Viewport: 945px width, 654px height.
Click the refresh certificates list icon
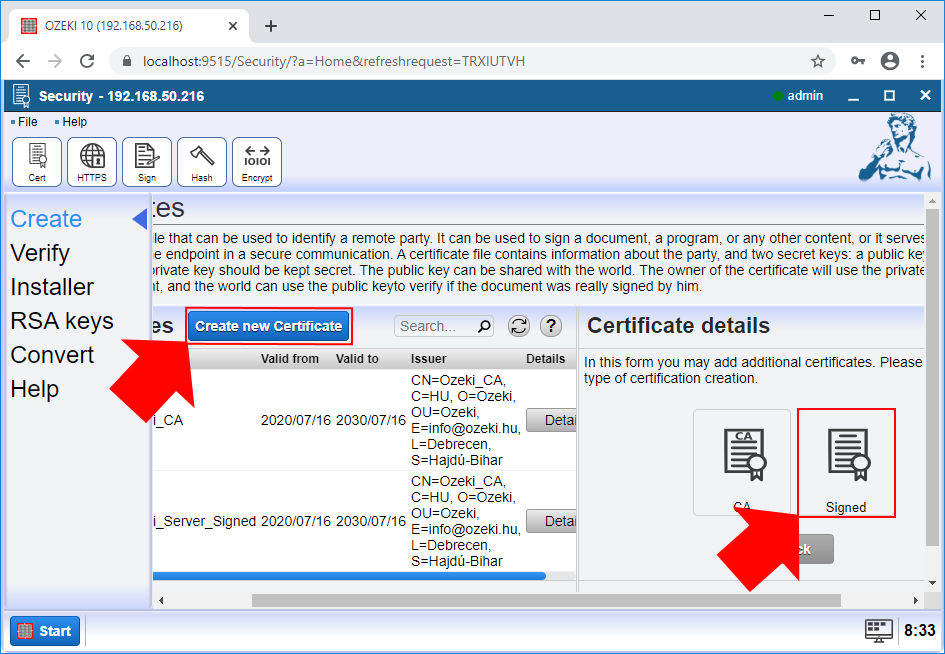click(519, 326)
